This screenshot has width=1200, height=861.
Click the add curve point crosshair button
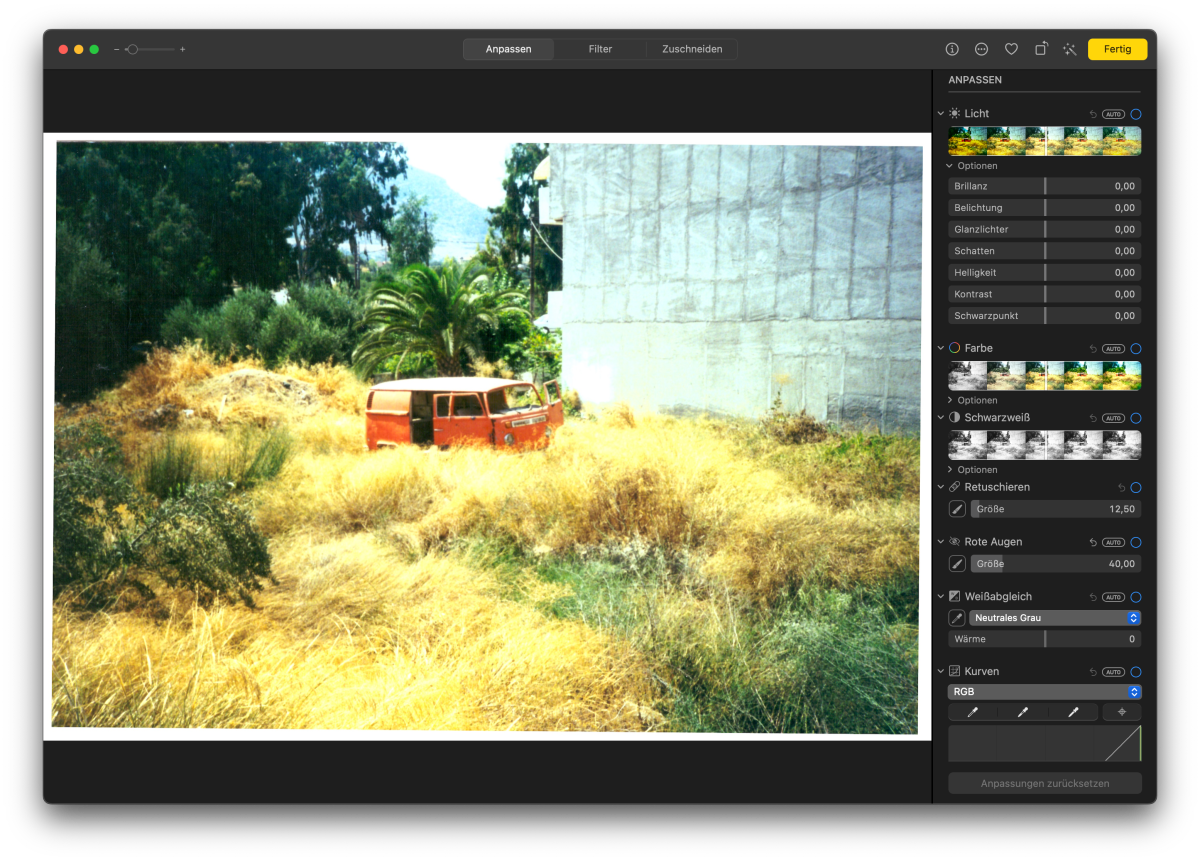[x=1122, y=712]
